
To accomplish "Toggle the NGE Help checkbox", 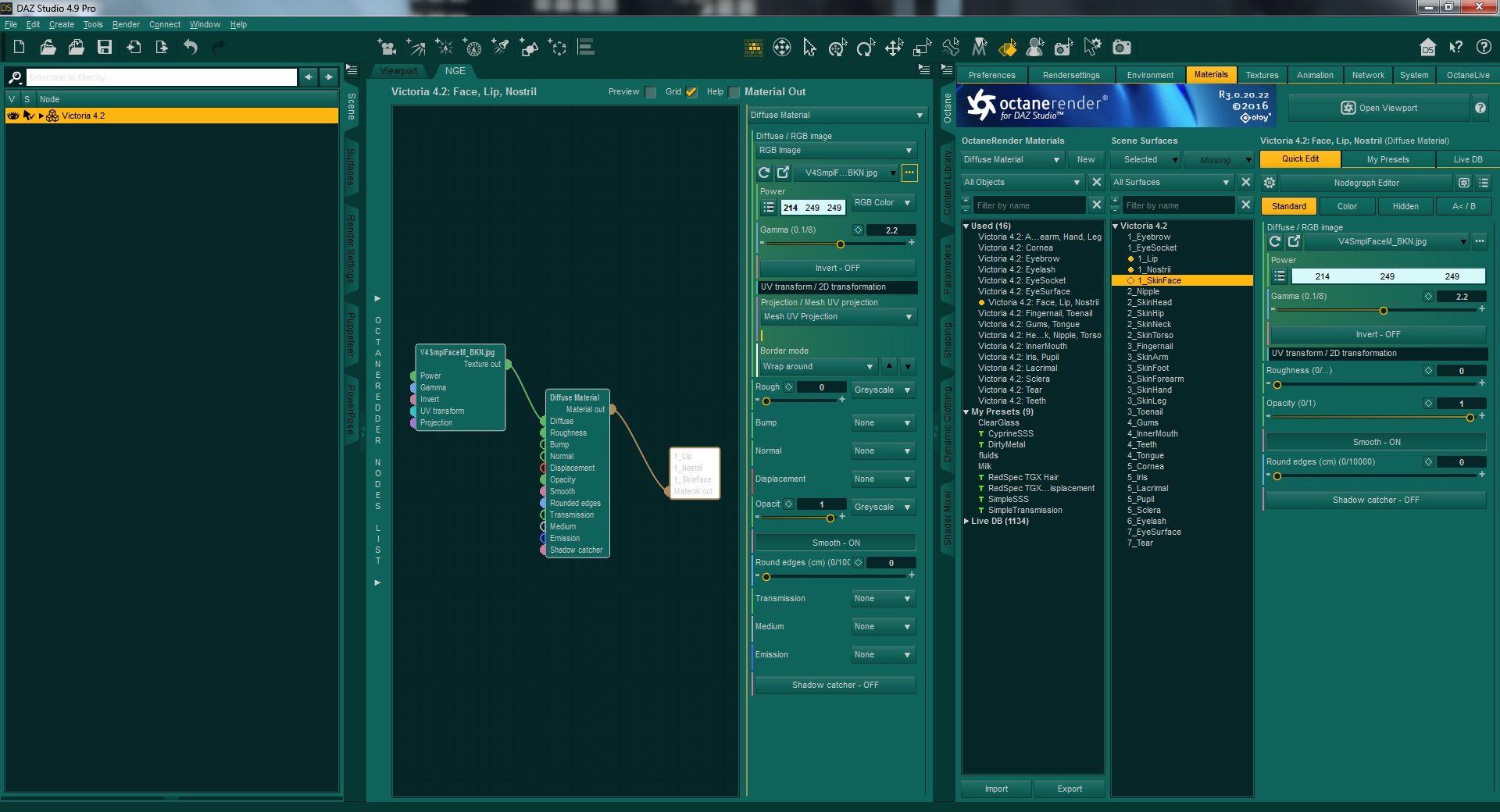I will pos(734,92).
